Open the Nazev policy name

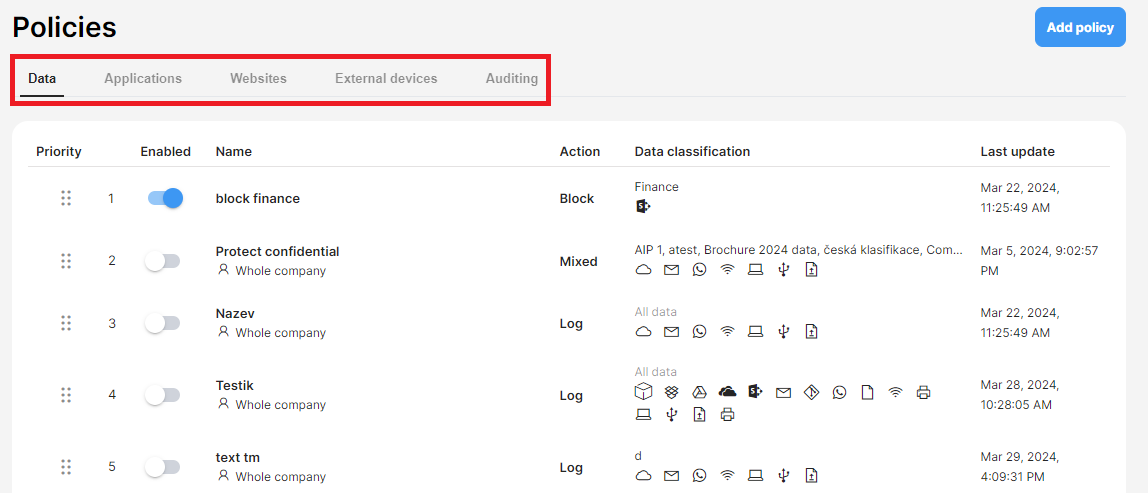235,314
